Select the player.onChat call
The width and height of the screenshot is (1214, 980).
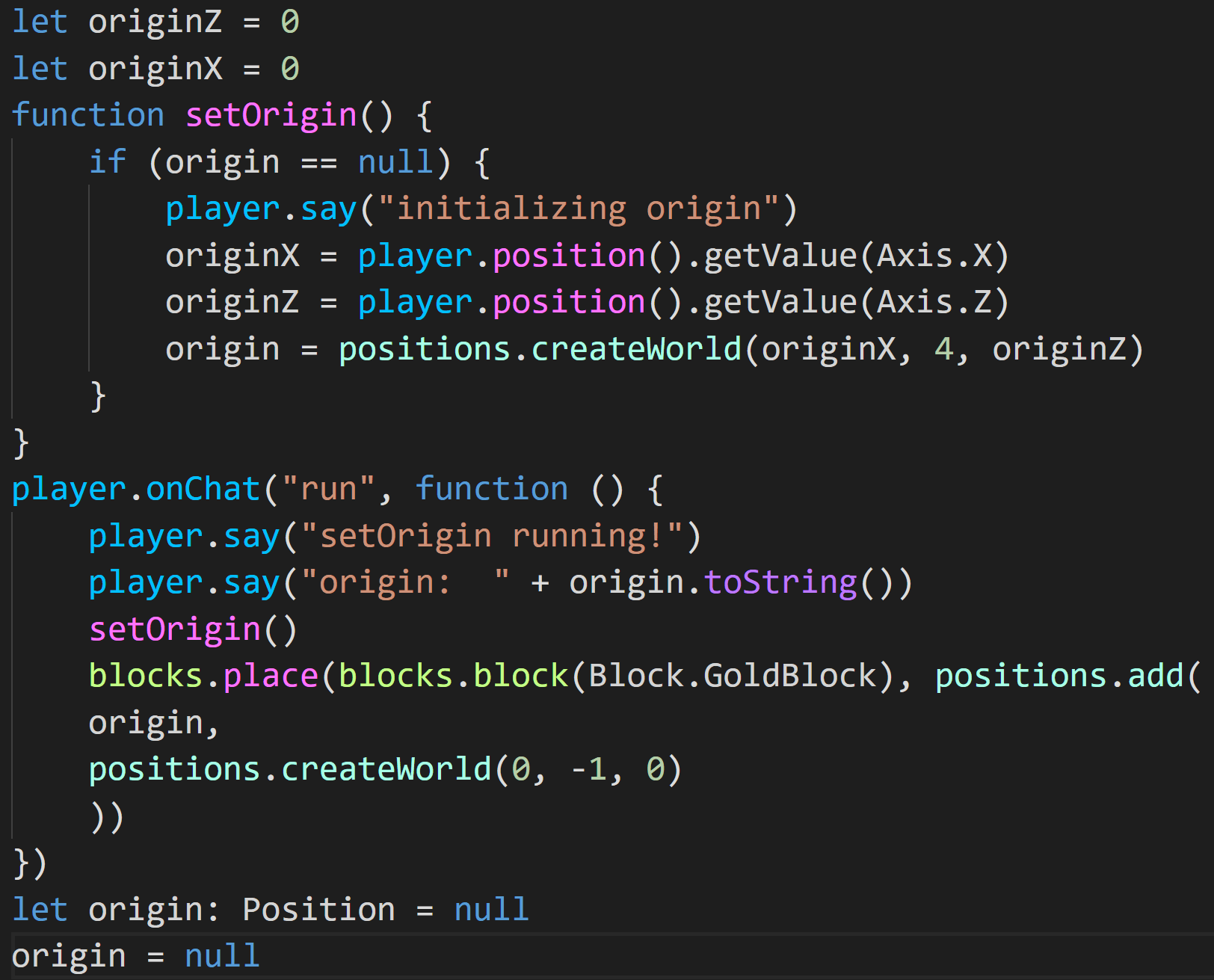(133, 488)
